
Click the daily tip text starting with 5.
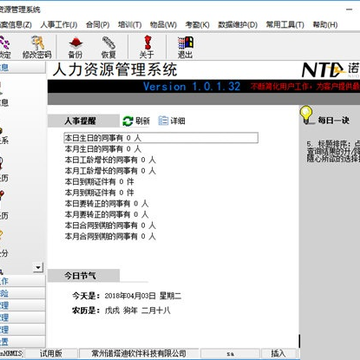333,151
